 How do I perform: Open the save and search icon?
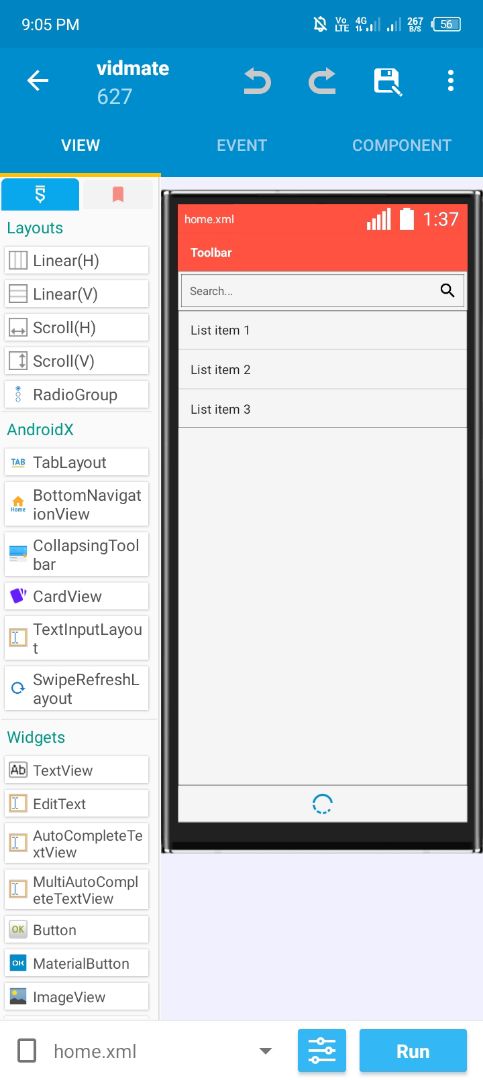388,81
